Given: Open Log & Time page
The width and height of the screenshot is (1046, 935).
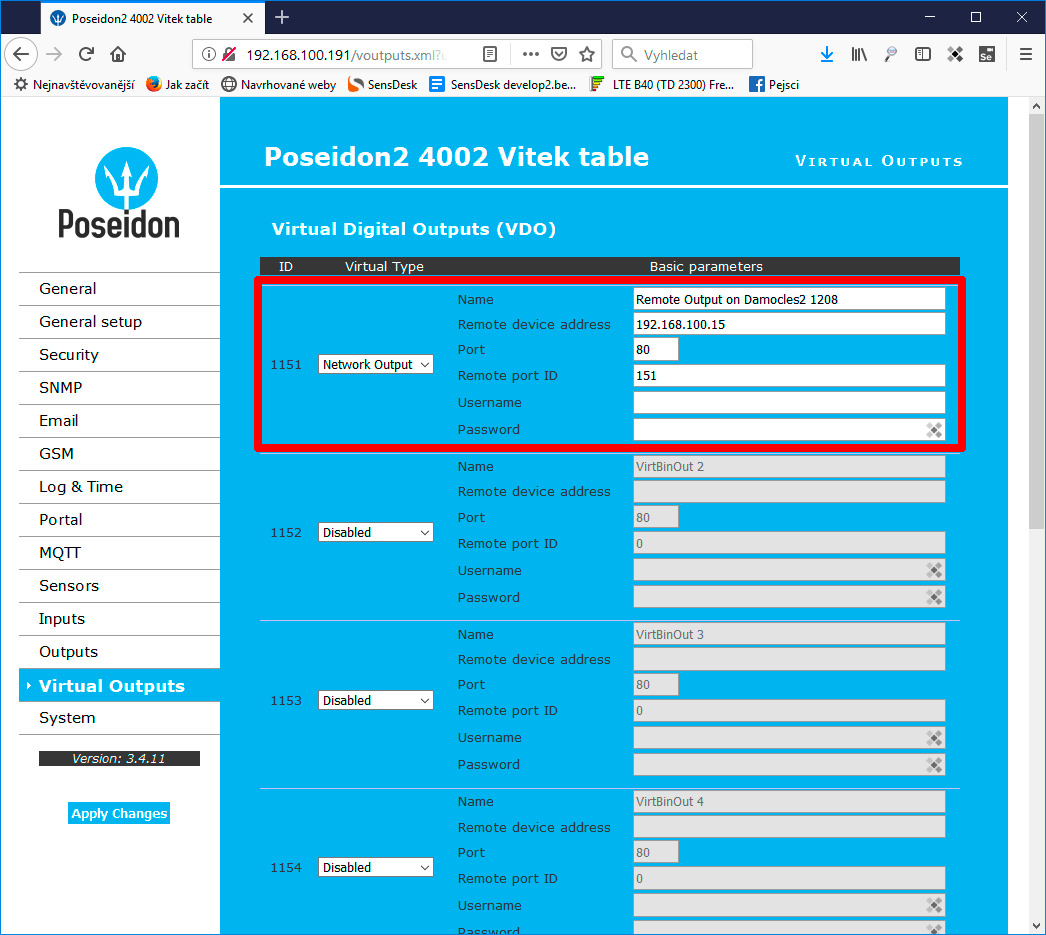Looking at the screenshot, I should tap(119, 487).
